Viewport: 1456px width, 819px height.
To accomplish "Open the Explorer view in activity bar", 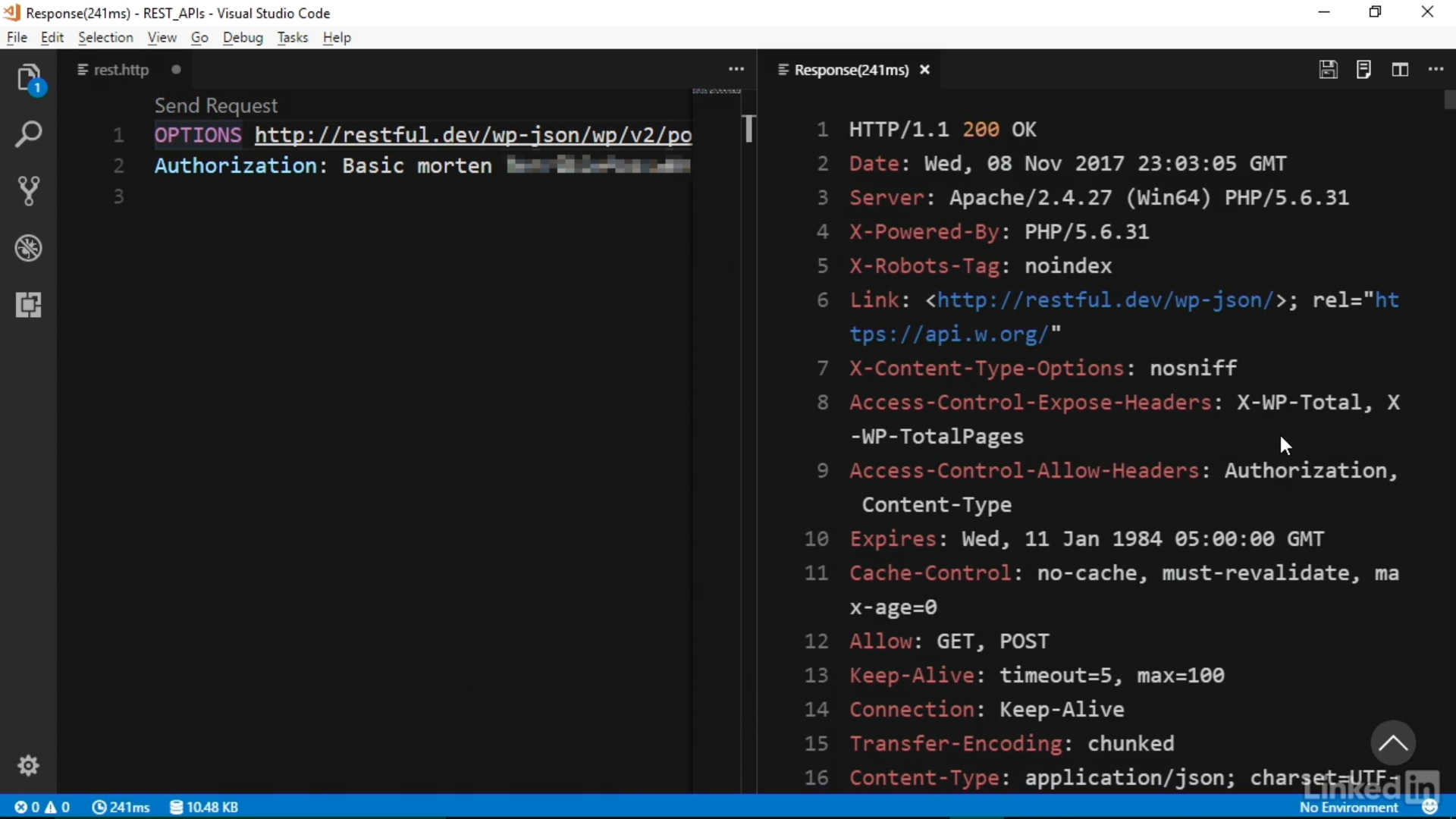I will coord(29,78).
